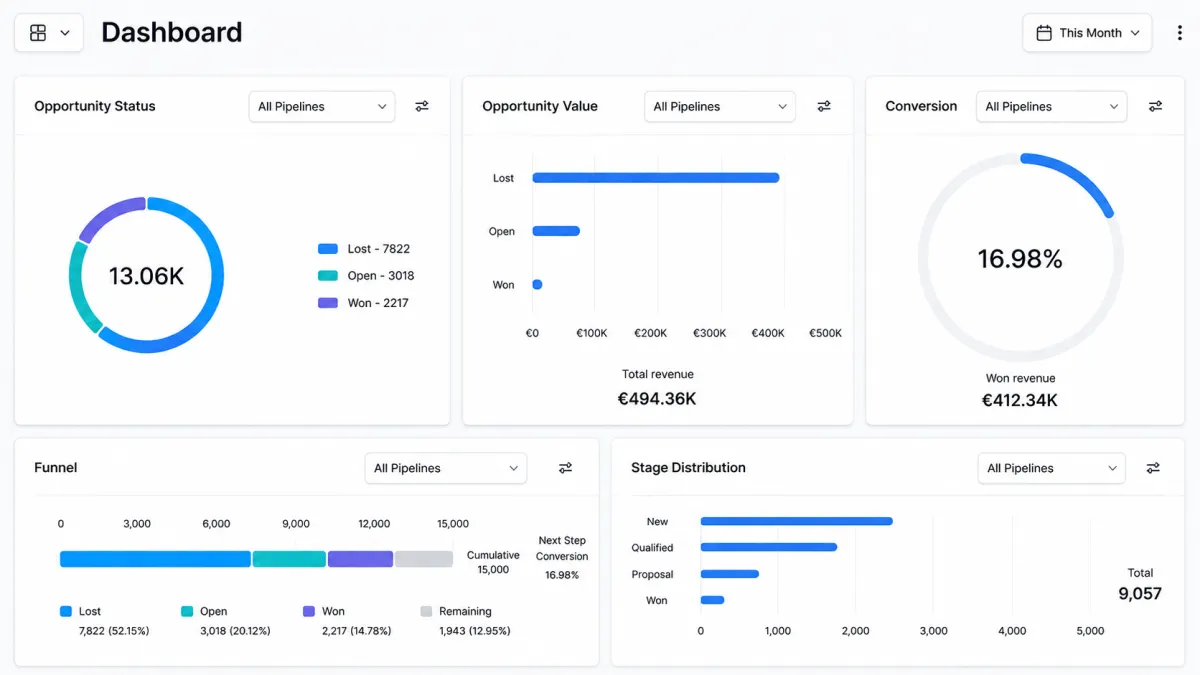Open All Pipelines dropdown in Conversion widget
1200x675 pixels.
pyautogui.click(x=1051, y=107)
